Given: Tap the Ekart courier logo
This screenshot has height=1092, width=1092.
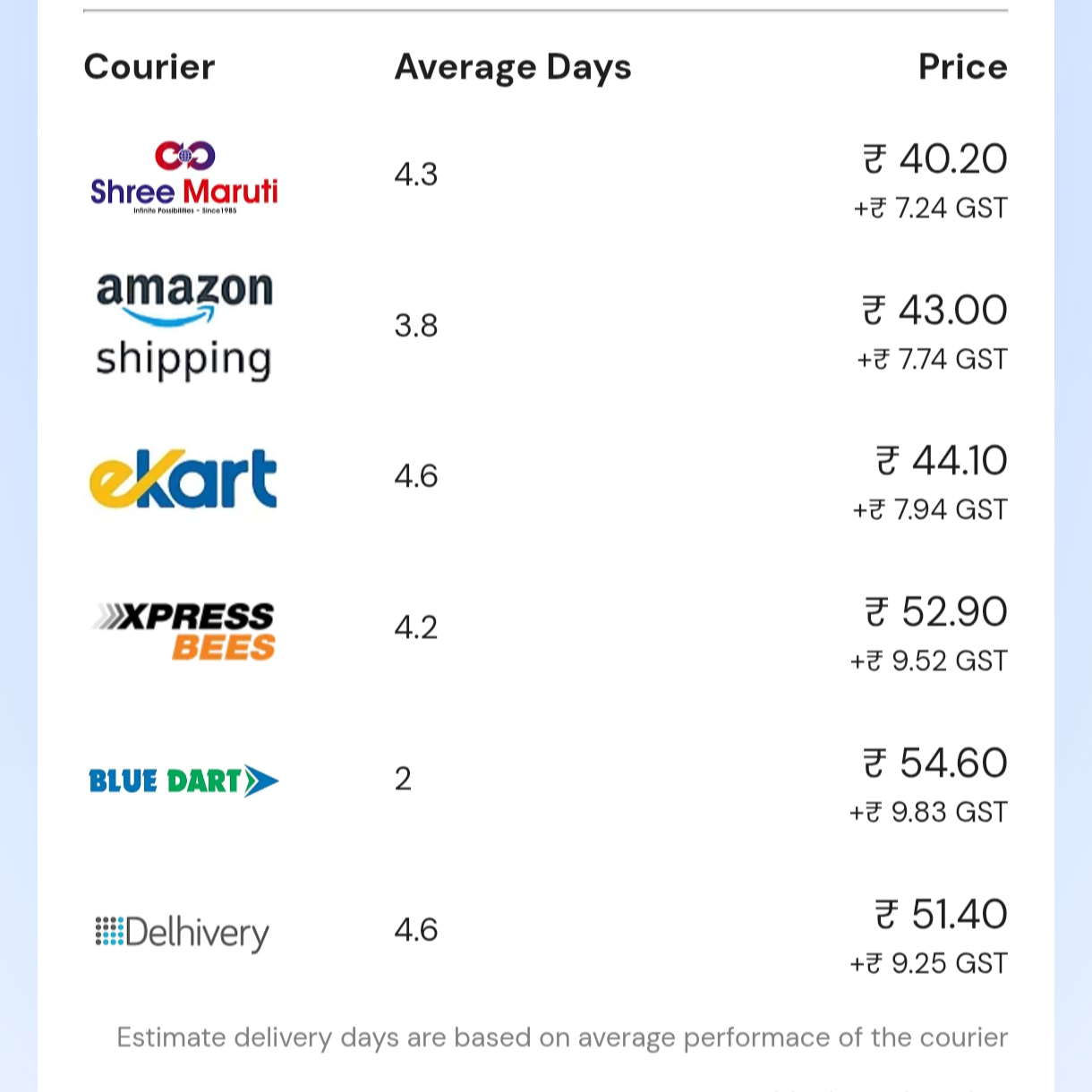Looking at the screenshot, I should pos(183,479).
